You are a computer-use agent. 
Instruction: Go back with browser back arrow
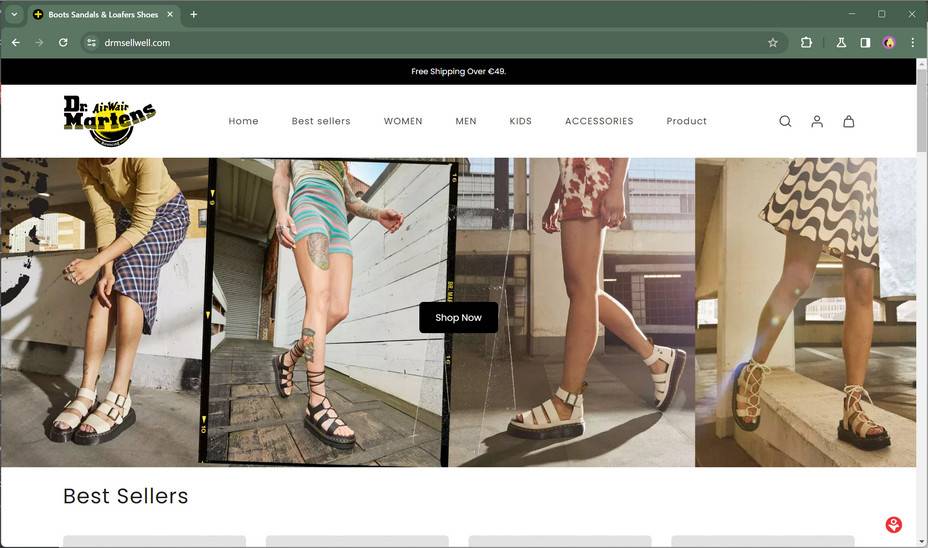(16, 43)
